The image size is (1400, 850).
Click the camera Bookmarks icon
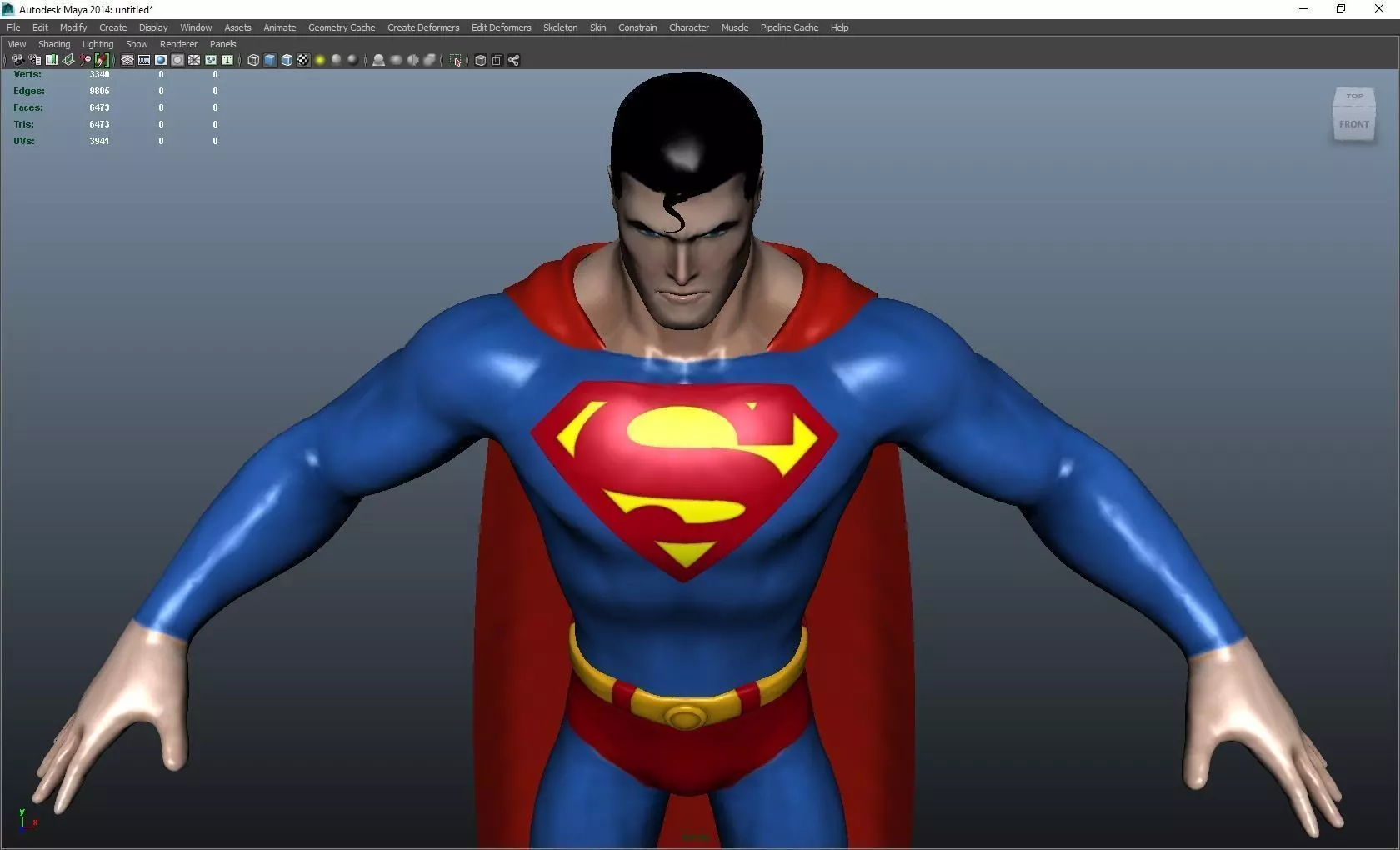(x=52, y=60)
